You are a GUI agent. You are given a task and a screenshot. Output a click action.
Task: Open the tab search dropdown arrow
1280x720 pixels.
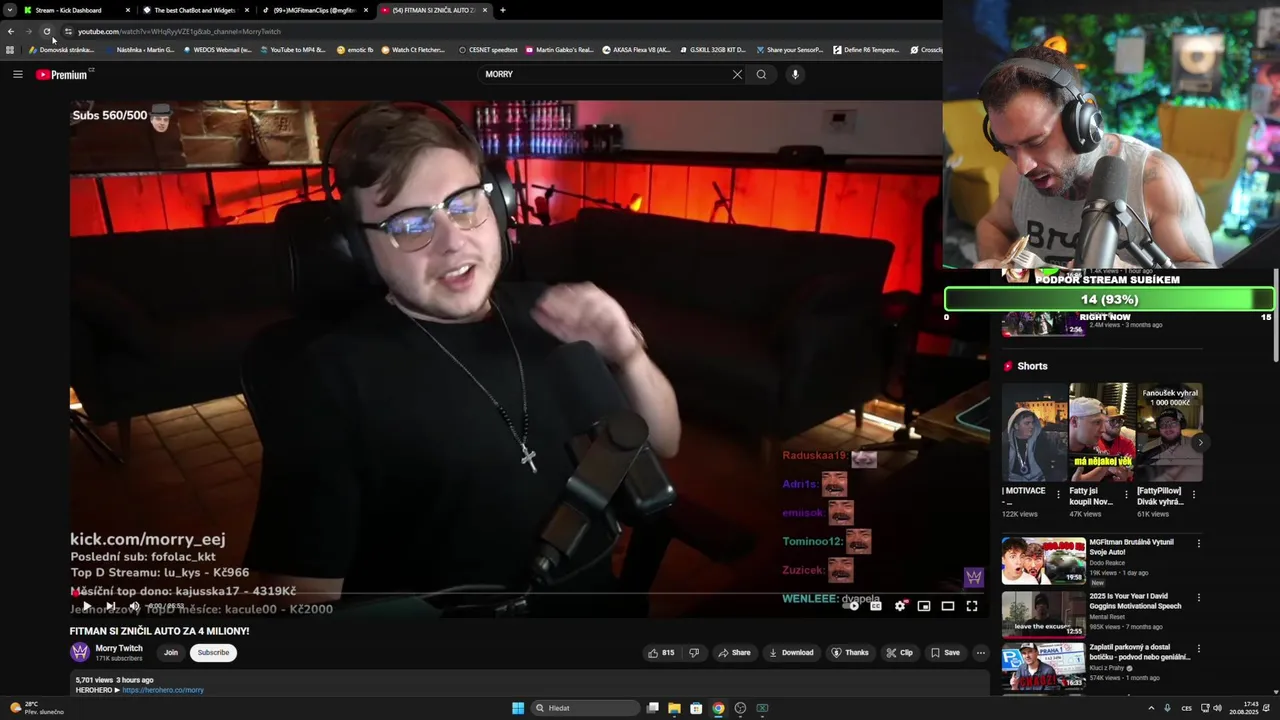[9, 10]
